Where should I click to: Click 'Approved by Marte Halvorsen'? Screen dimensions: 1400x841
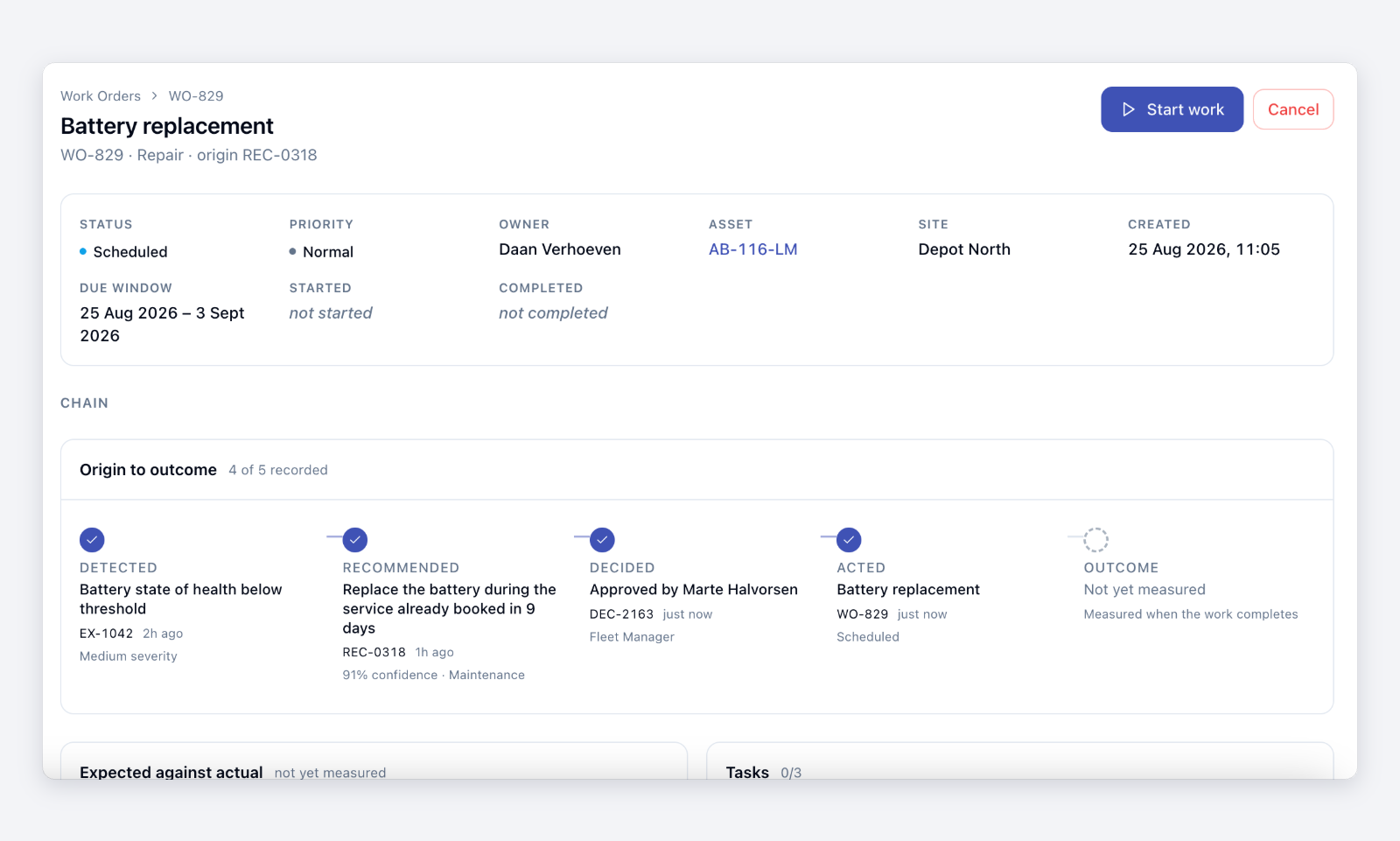694,590
